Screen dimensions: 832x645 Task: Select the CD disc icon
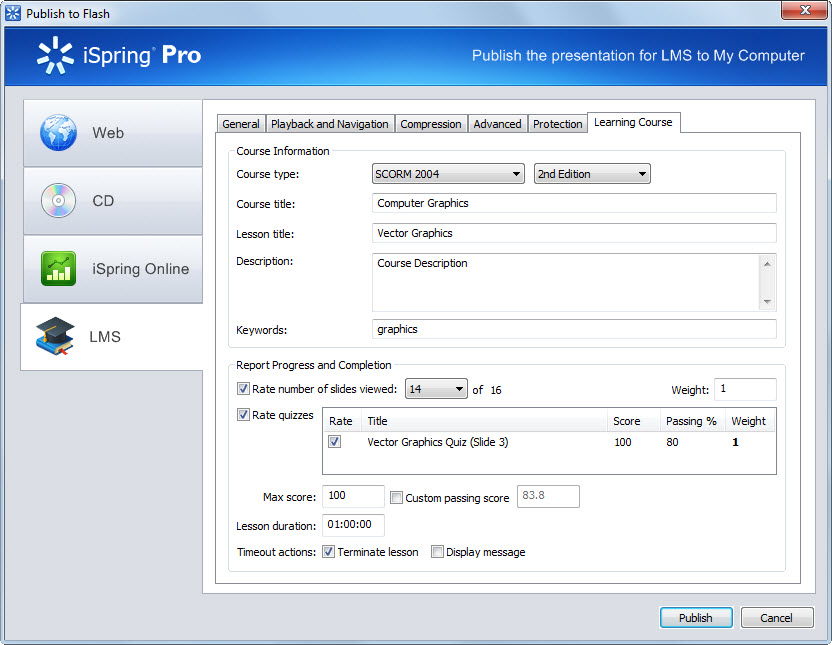click(x=58, y=201)
